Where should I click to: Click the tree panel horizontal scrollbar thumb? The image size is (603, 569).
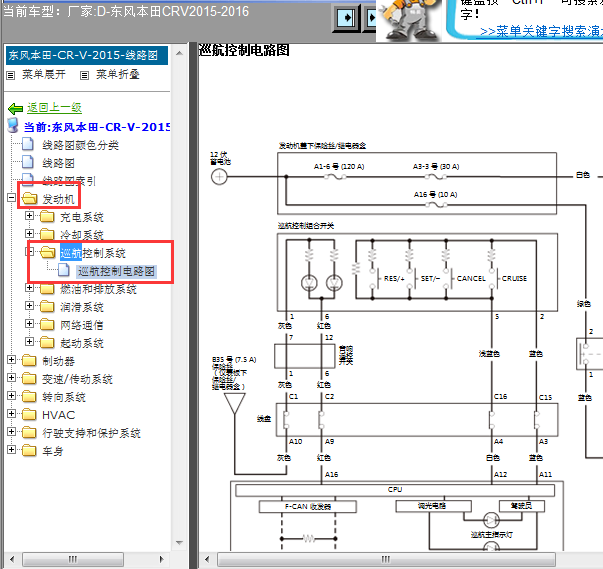click(73, 558)
